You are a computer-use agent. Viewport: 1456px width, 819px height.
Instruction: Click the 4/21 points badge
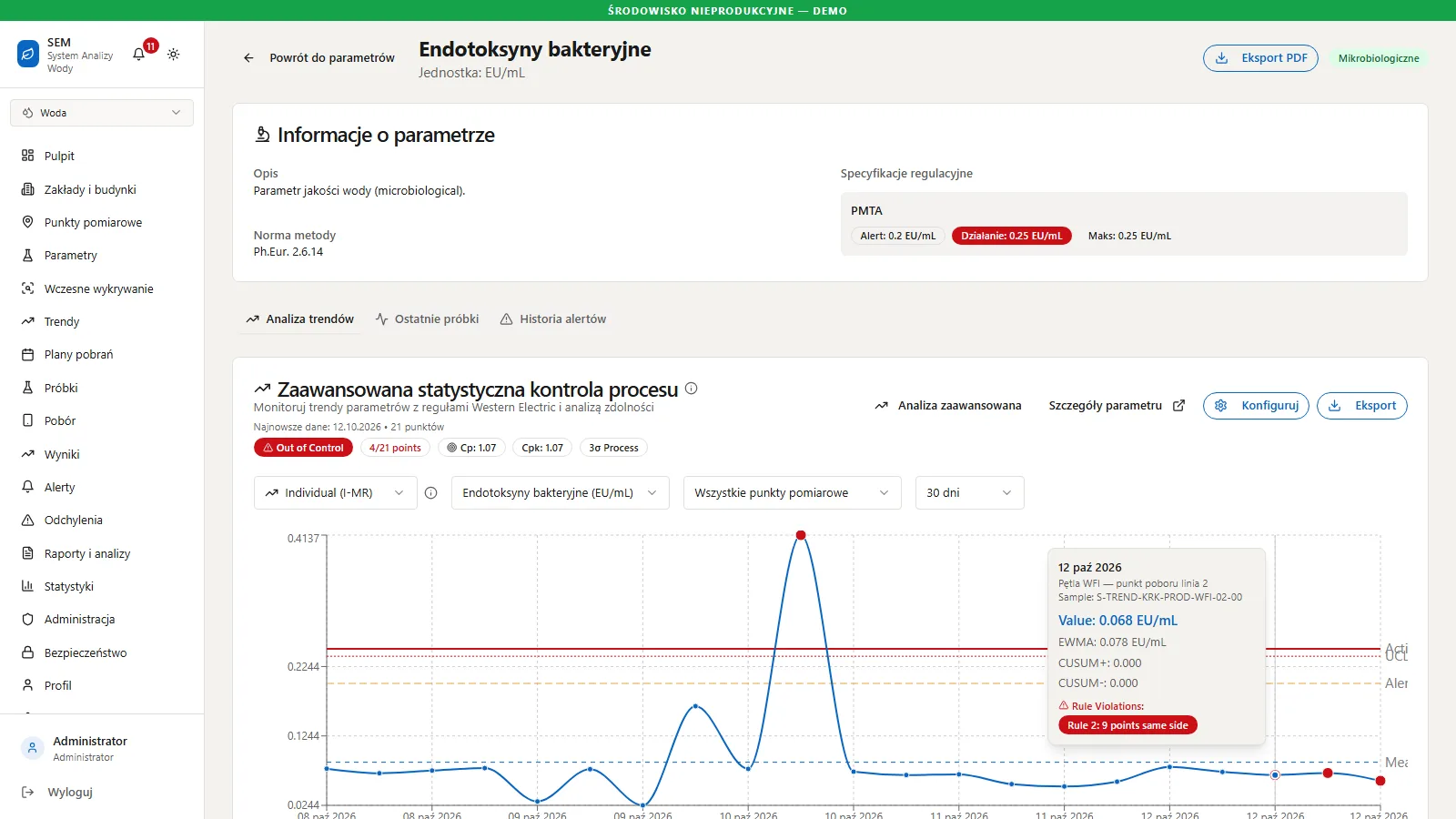pyautogui.click(x=395, y=448)
